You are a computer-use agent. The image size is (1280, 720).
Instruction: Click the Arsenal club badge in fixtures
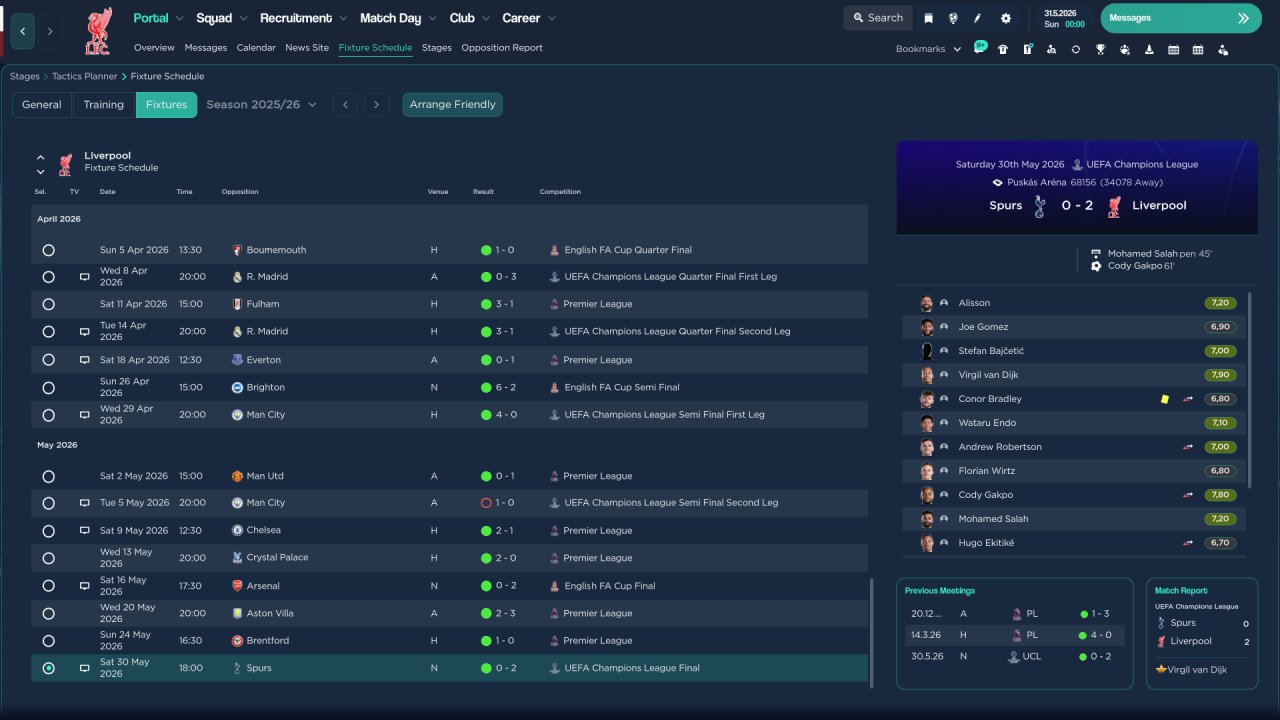click(237, 586)
